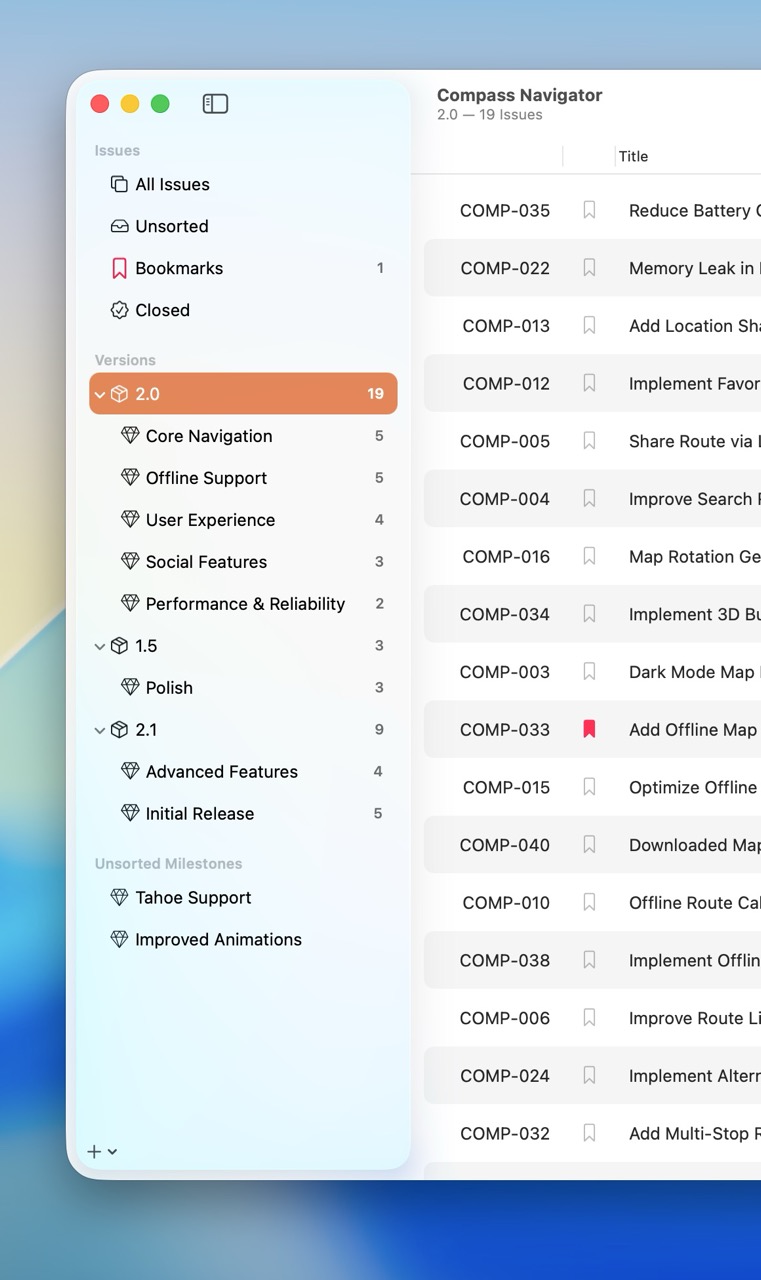The width and height of the screenshot is (761, 1280).
Task: Bookmark issue COMP-012
Action: pyautogui.click(x=589, y=383)
